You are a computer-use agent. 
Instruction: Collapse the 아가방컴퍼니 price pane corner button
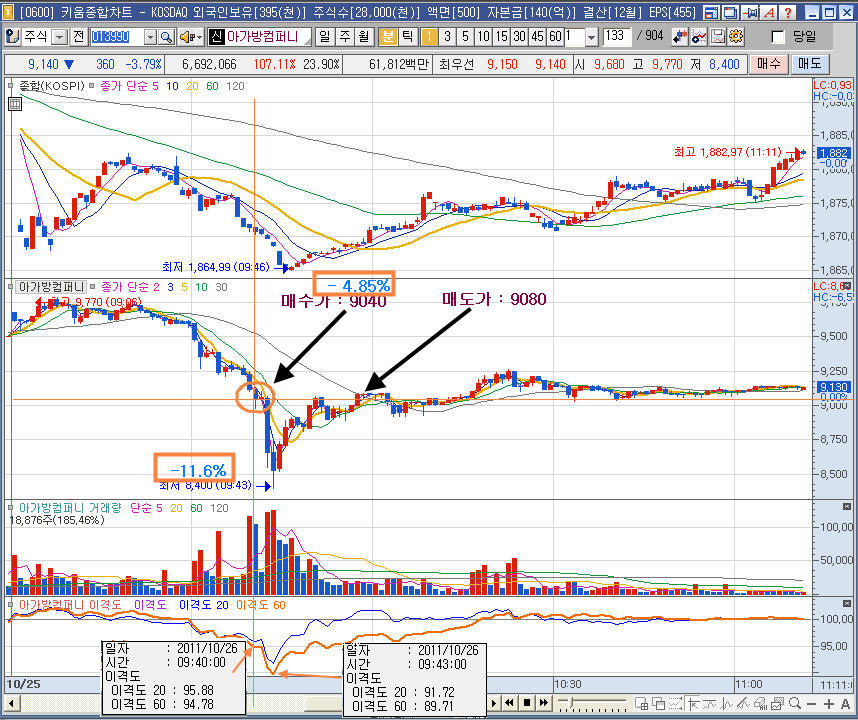tap(847, 286)
